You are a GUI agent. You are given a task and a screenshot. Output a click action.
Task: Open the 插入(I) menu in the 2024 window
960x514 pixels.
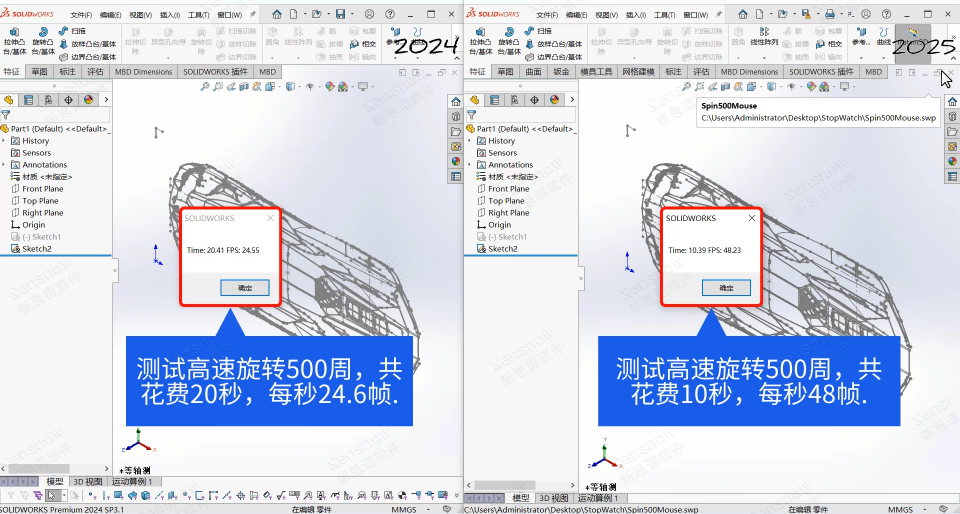[x=170, y=16]
